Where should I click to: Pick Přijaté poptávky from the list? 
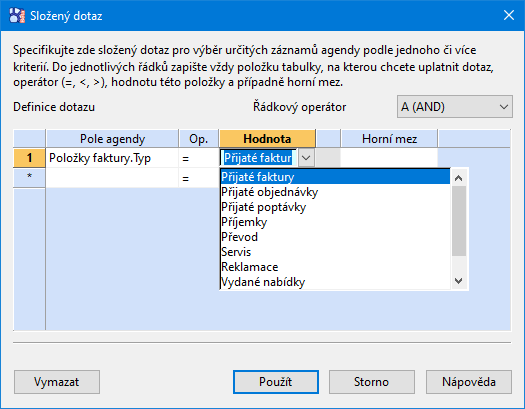click(335, 207)
